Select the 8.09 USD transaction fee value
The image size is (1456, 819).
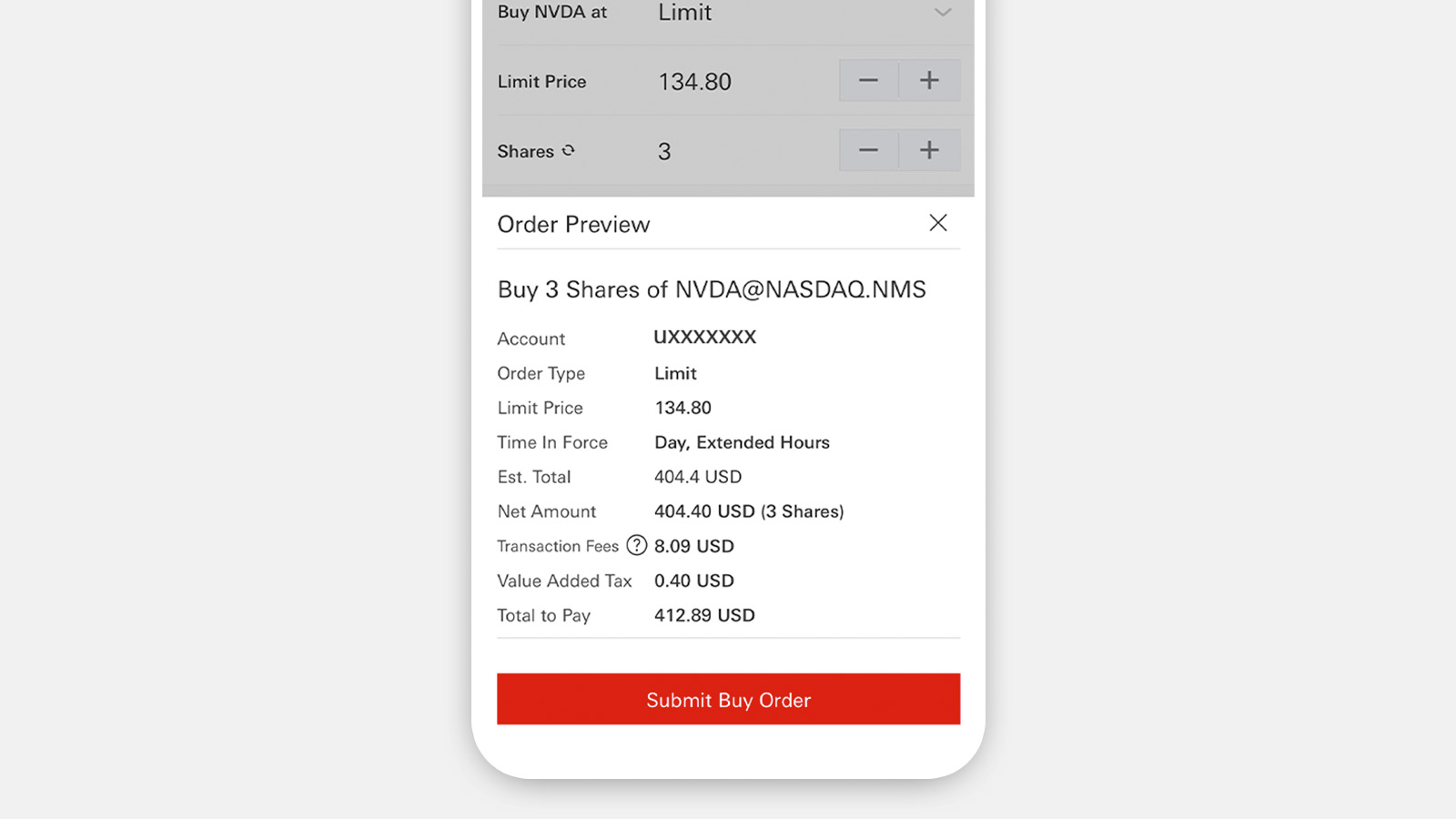pyautogui.click(x=694, y=546)
